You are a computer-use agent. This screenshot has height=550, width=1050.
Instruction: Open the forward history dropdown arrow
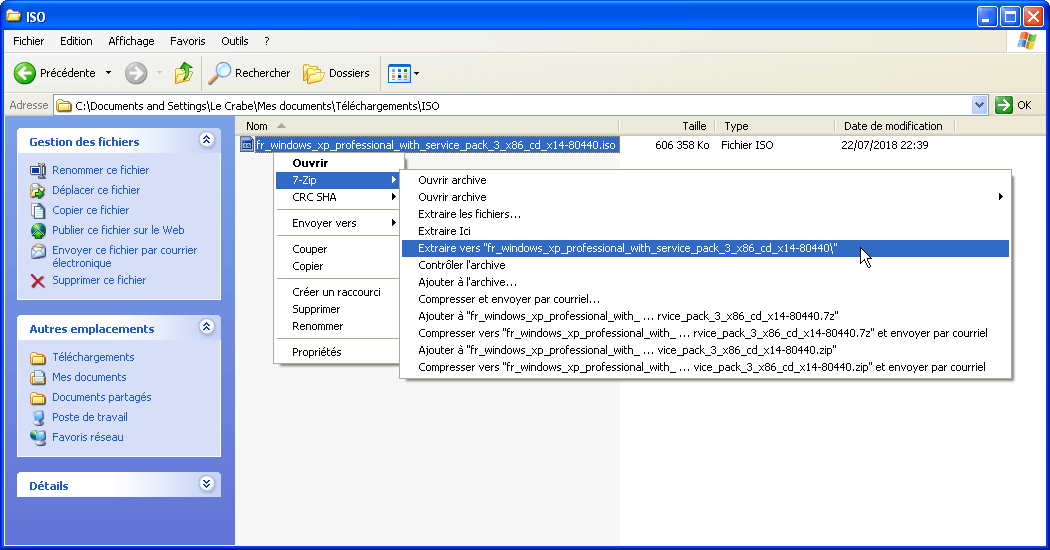pos(159,73)
